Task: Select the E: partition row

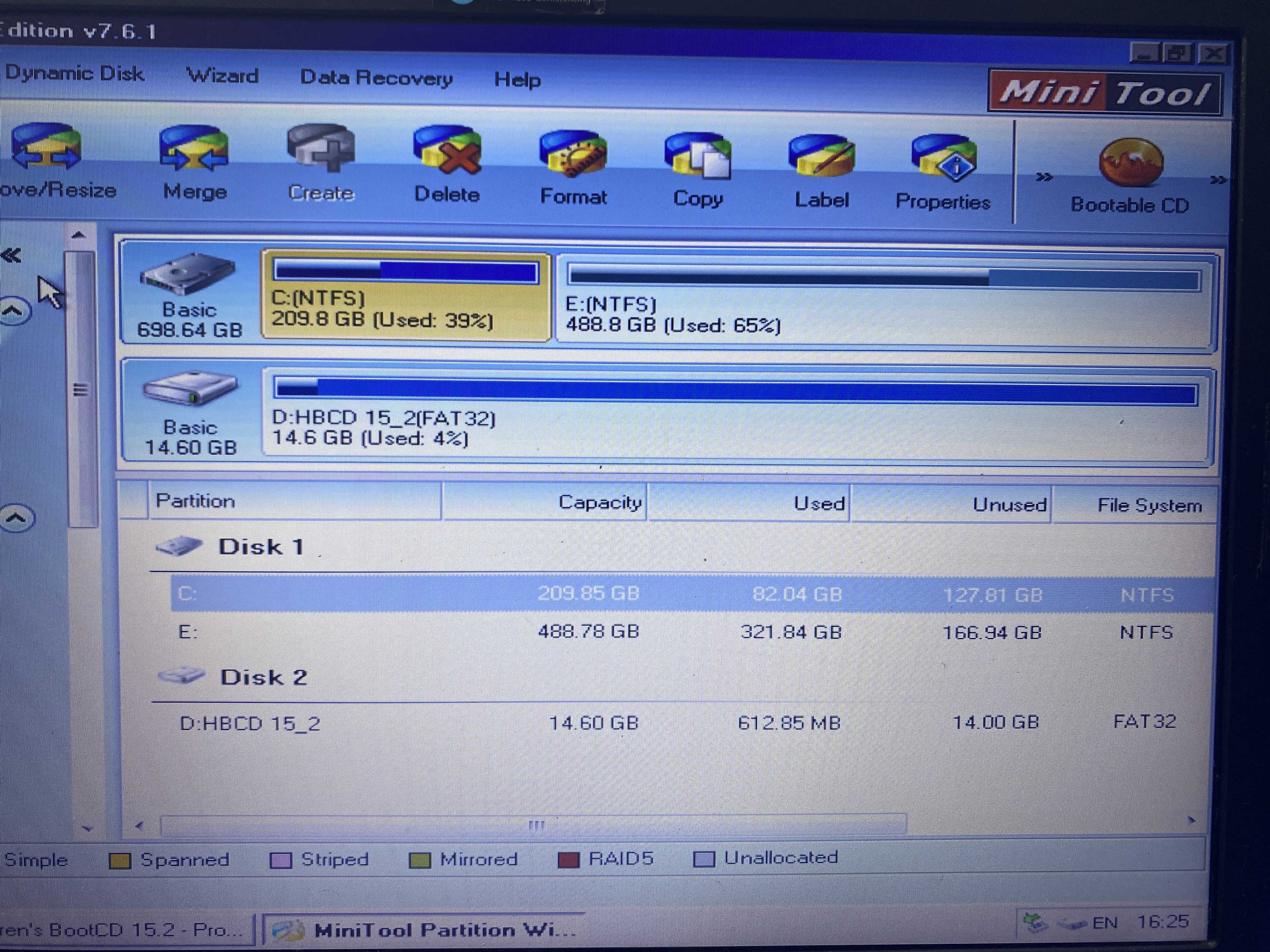Action: (692, 632)
